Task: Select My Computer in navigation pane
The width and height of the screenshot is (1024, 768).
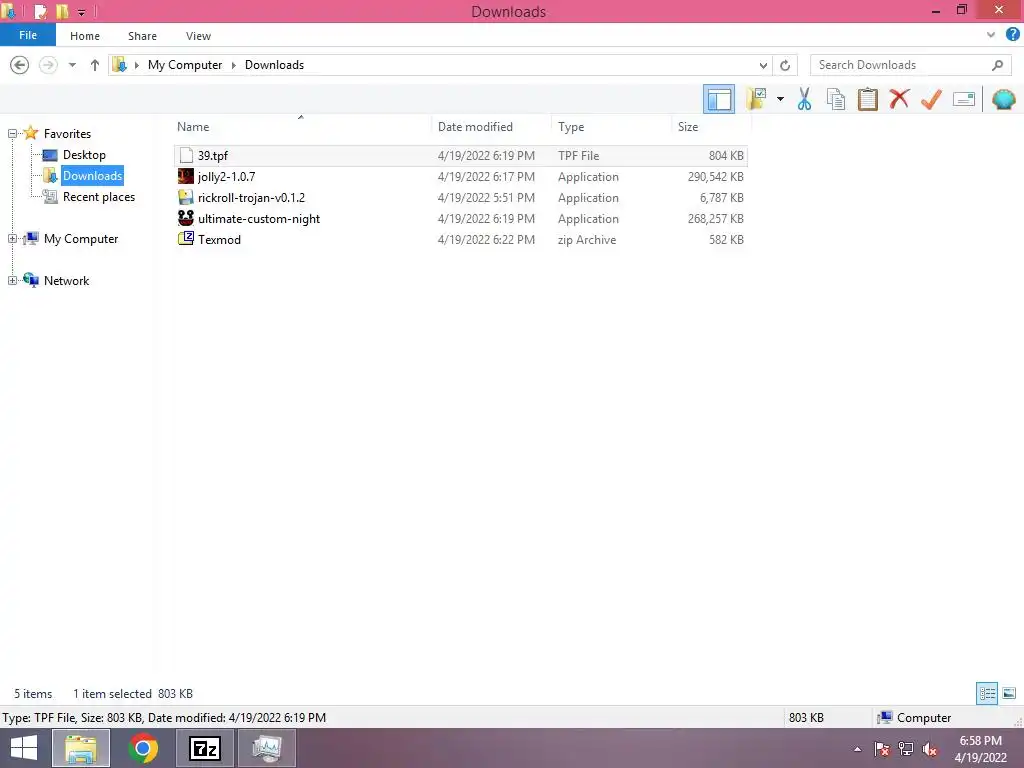Action: [81, 238]
